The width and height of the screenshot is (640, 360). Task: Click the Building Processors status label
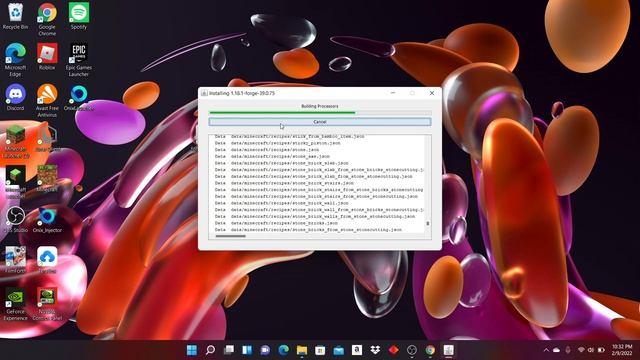pos(320,106)
